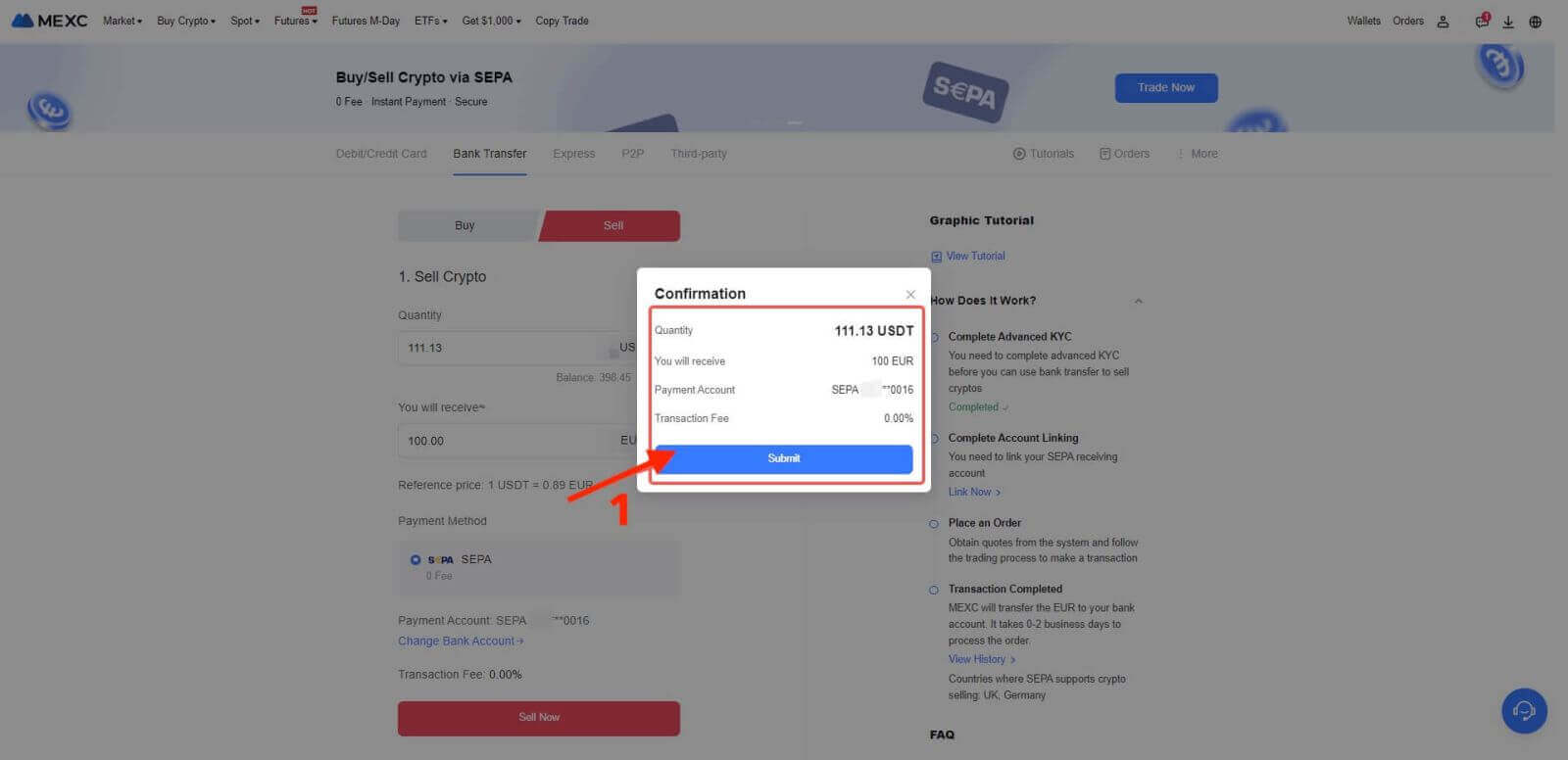The width and height of the screenshot is (1568, 760).
Task: Expand the Market dropdown menu
Action: 122,21
